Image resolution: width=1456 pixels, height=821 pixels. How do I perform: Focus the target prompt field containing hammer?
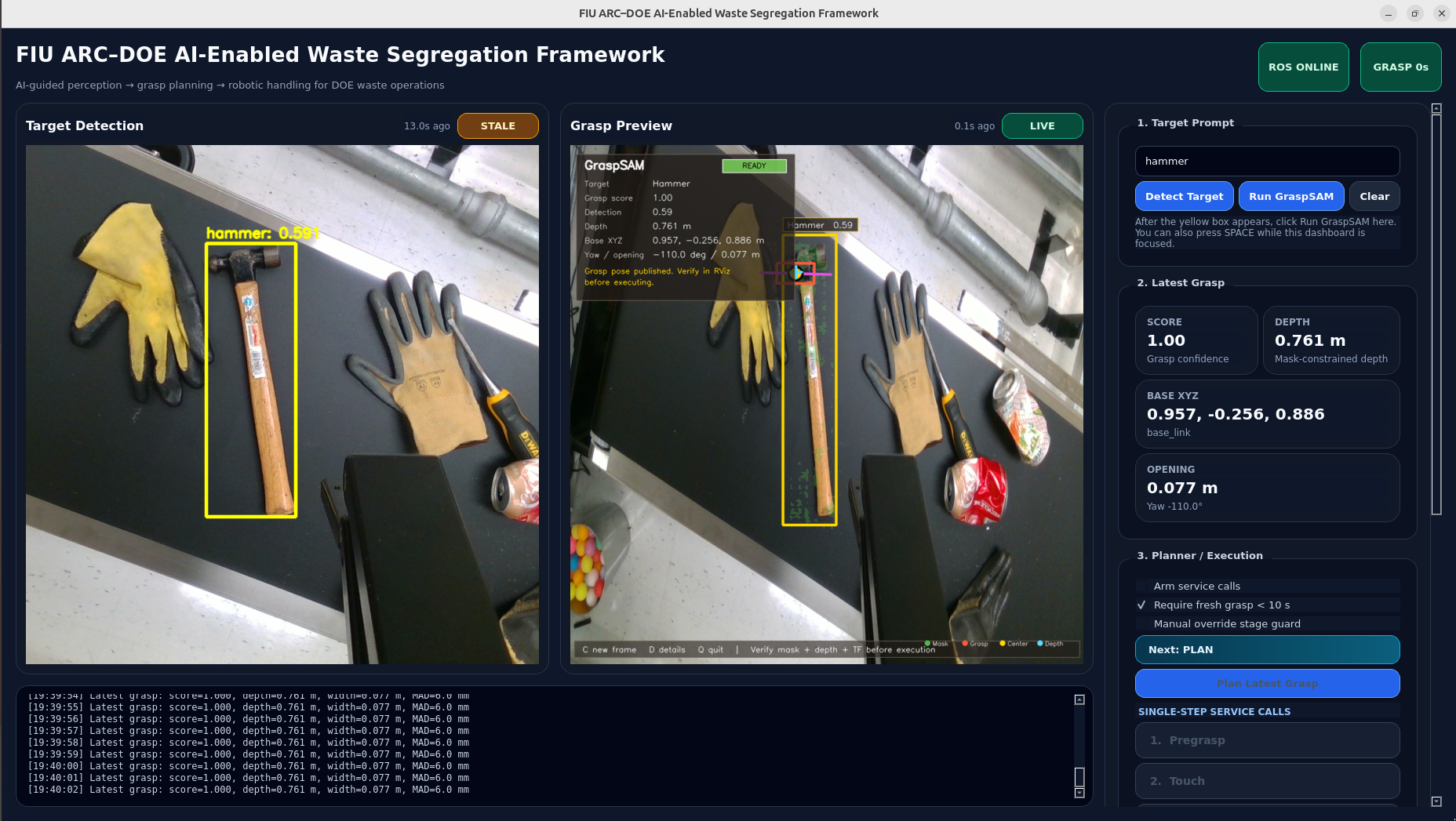click(1267, 161)
